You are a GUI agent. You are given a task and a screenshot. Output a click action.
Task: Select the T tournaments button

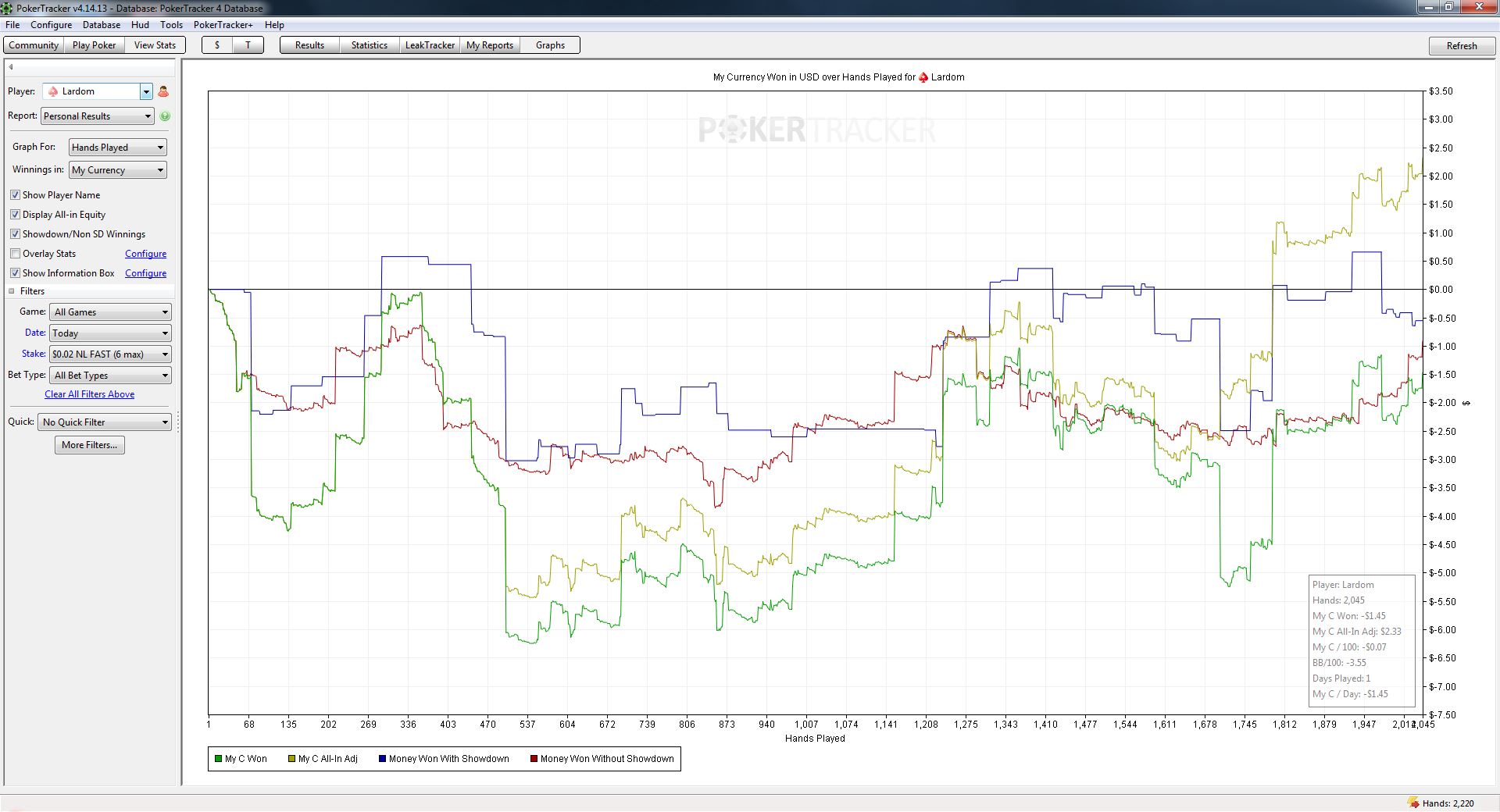[248, 45]
